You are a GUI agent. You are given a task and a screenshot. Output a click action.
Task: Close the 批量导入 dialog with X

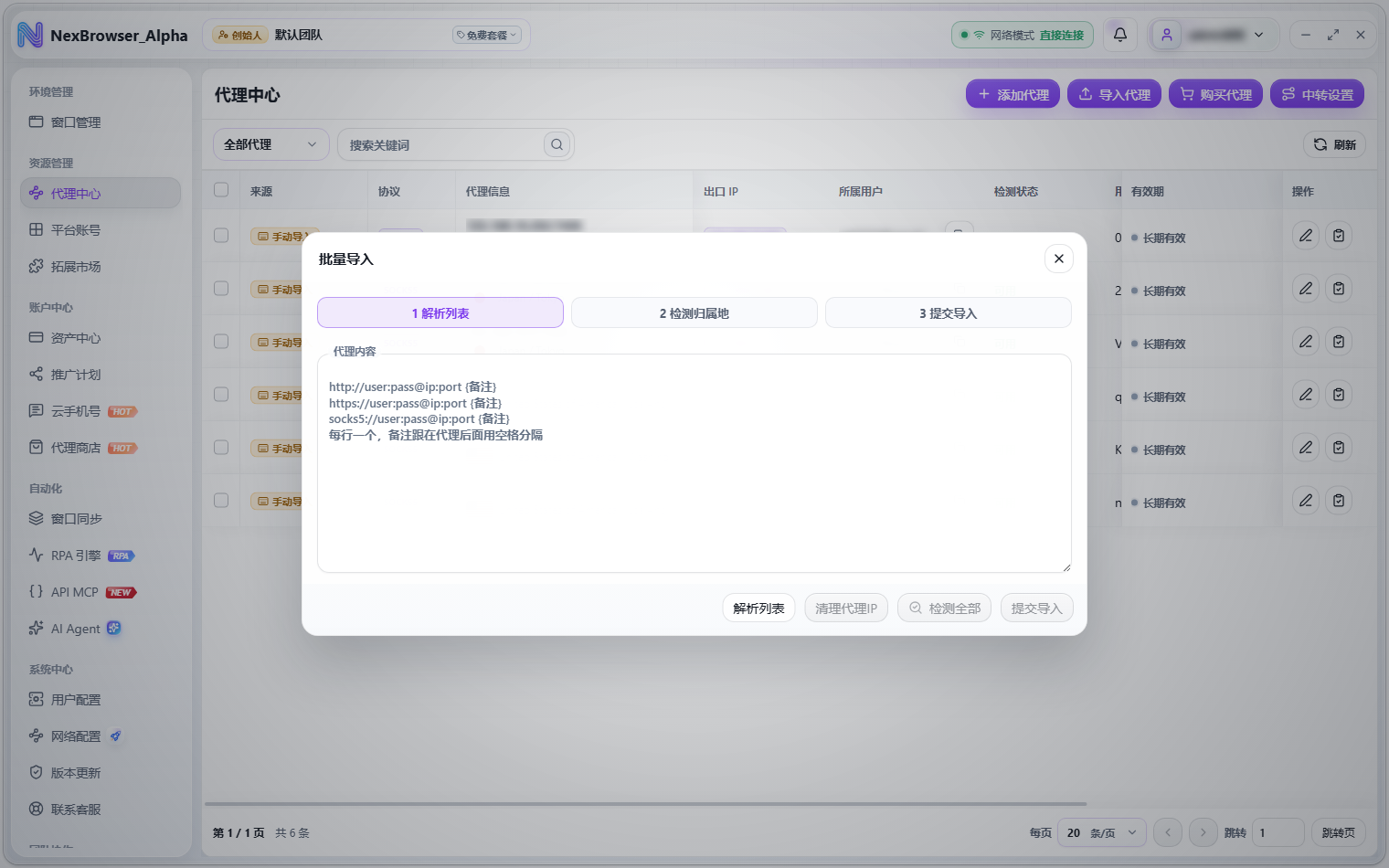[x=1059, y=259]
